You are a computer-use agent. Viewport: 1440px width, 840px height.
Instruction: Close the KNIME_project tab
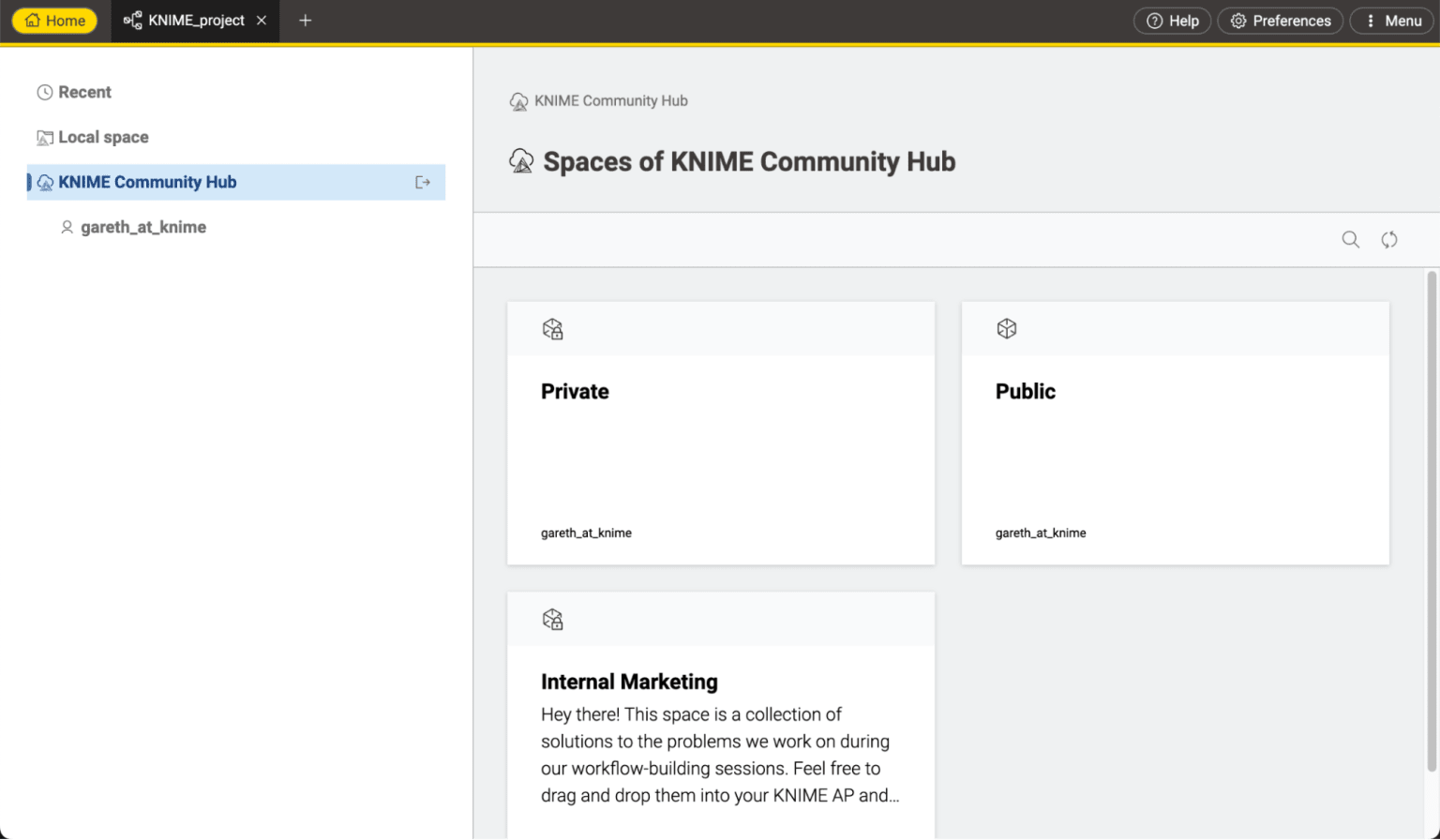pos(262,21)
